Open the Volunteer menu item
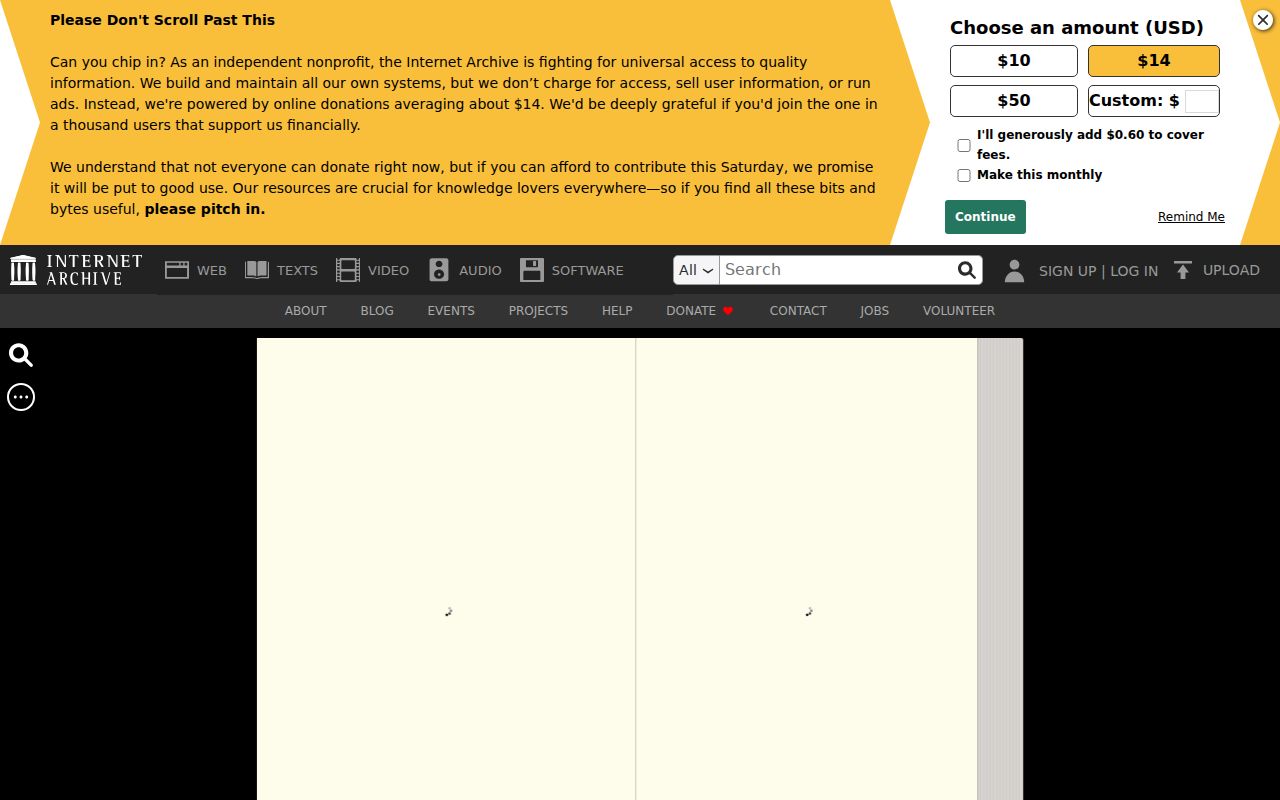The height and width of the screenshot is (800, 1280). [959, 311]
